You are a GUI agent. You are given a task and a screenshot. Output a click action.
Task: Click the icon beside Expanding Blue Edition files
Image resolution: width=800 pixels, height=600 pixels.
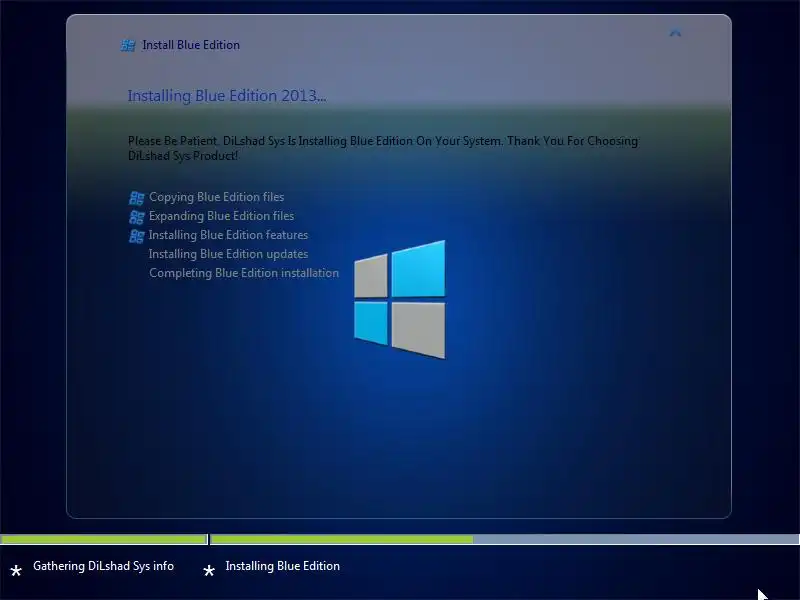pos(136,217)
